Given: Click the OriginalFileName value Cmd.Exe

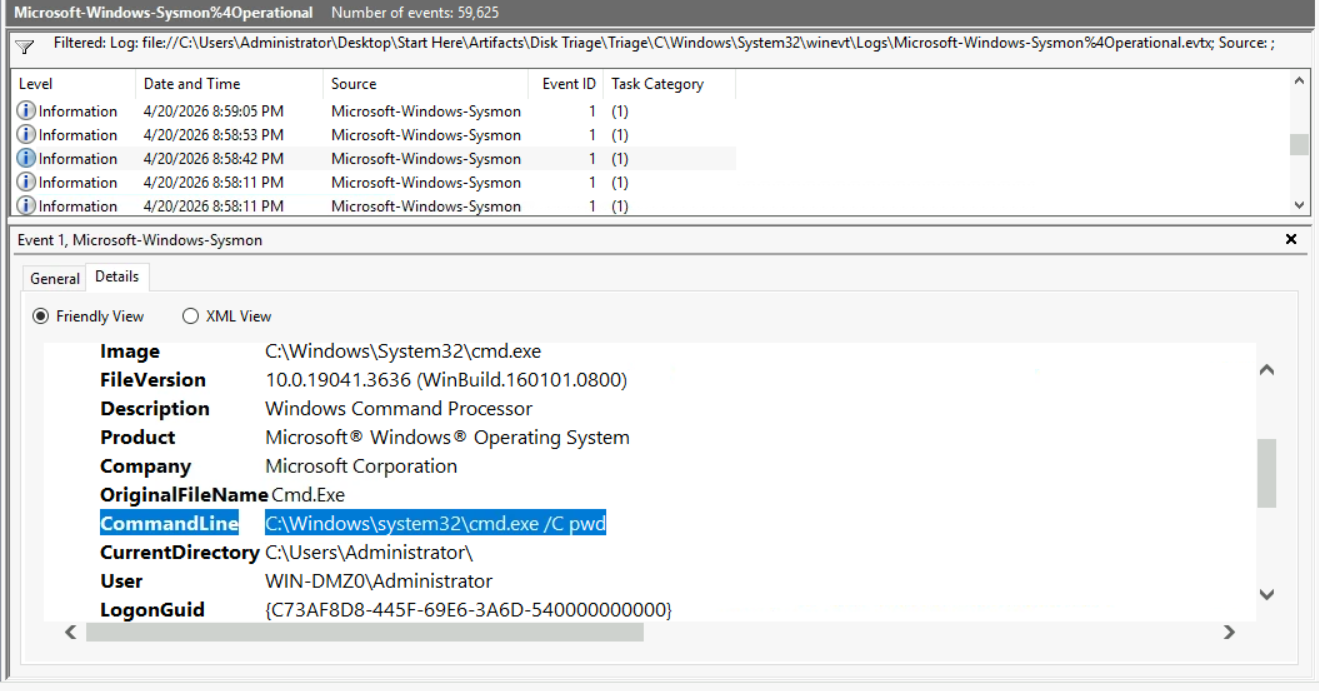Looking at the screenshot, I should (308, 495).
